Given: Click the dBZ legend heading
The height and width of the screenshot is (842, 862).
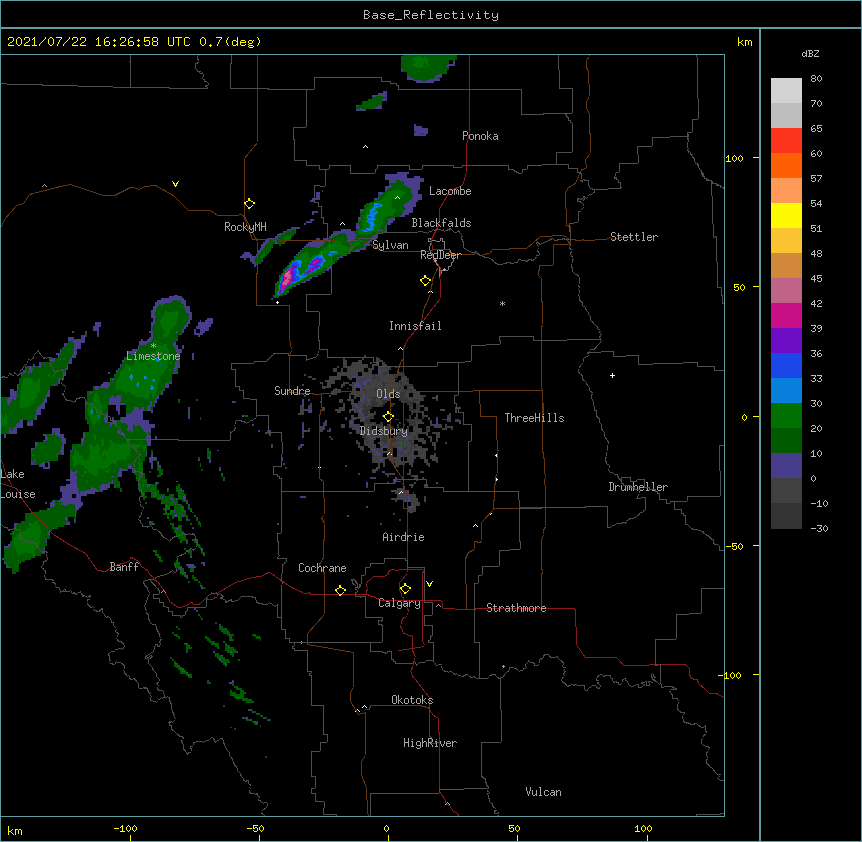Looking at the screenshot, I should click(810, 53).
